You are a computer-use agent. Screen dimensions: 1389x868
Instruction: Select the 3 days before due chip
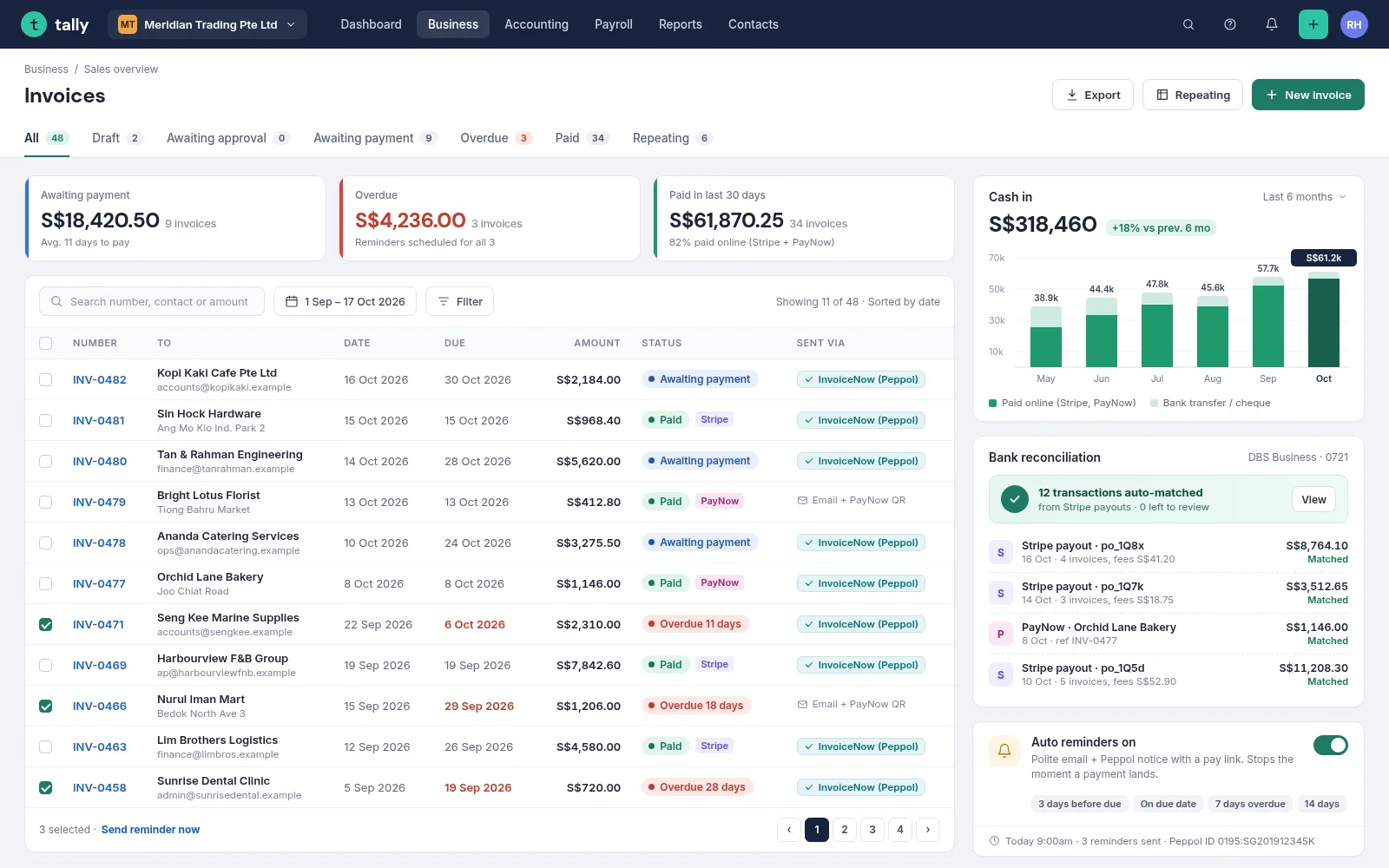(1079, 804)
